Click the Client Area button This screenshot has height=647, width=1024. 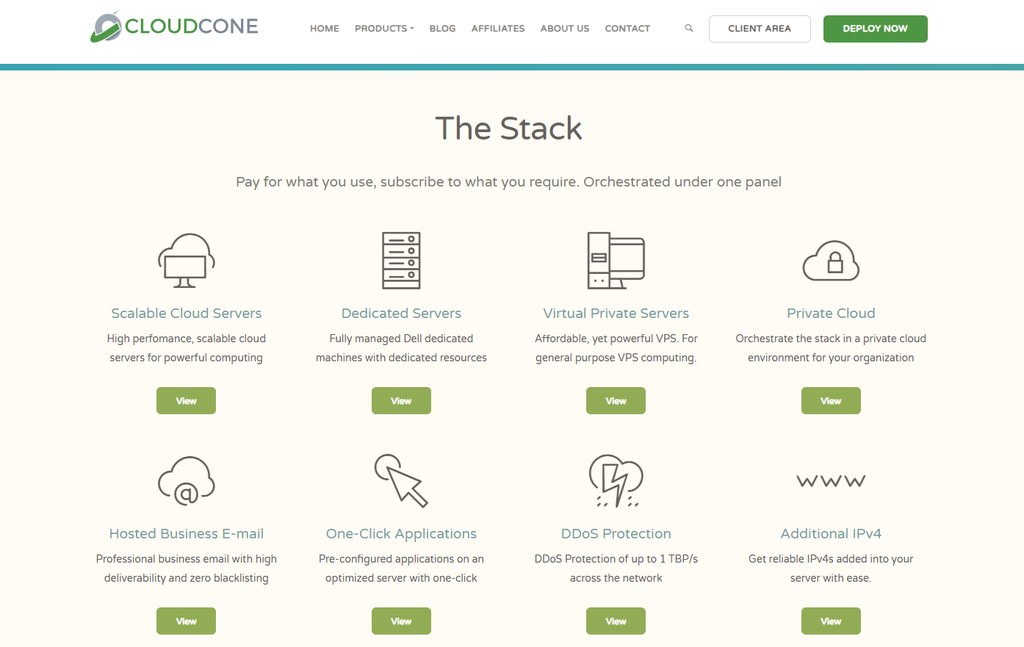click(x=760, y=29)
